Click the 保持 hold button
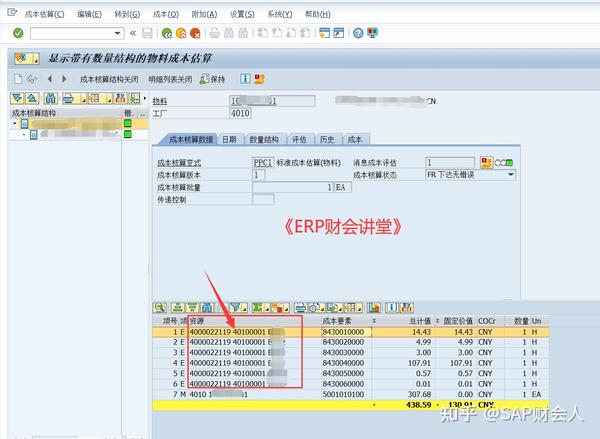Viewport: 600px width, 439px height. pyautogui.click(x=213, y=79)
